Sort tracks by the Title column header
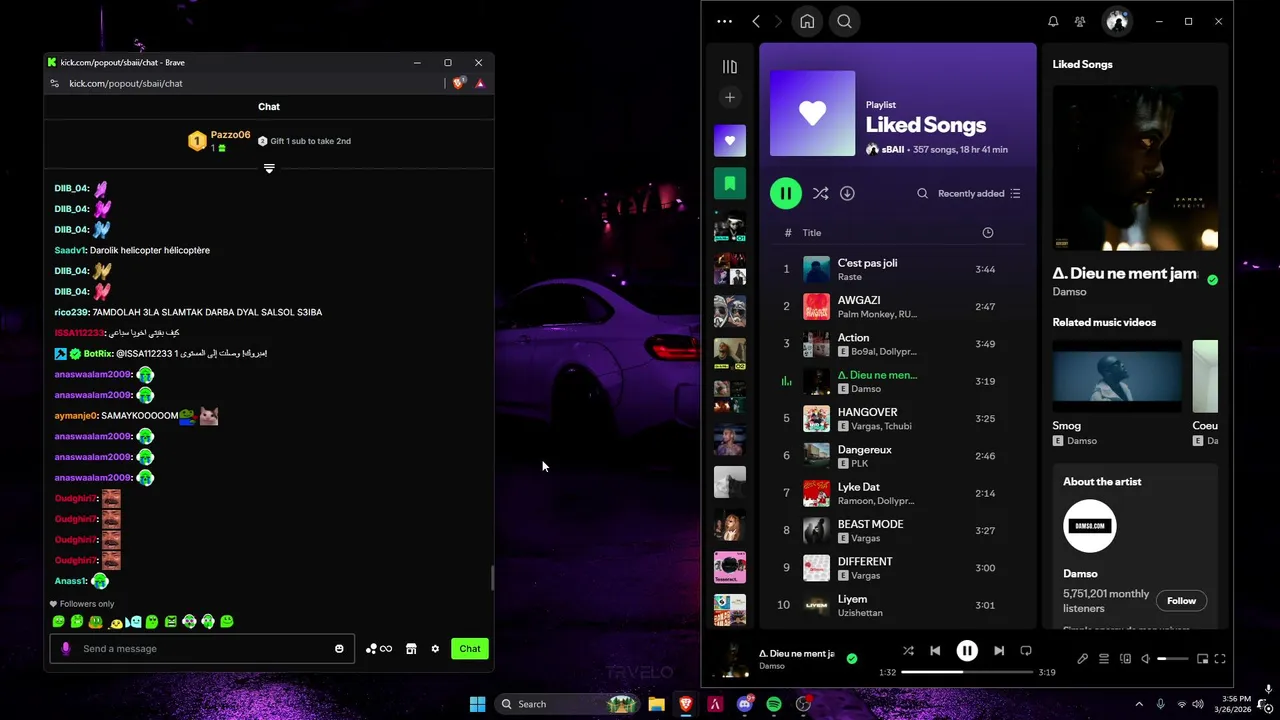This screenshot has width=1280, height=720. [x=812, y=232]
